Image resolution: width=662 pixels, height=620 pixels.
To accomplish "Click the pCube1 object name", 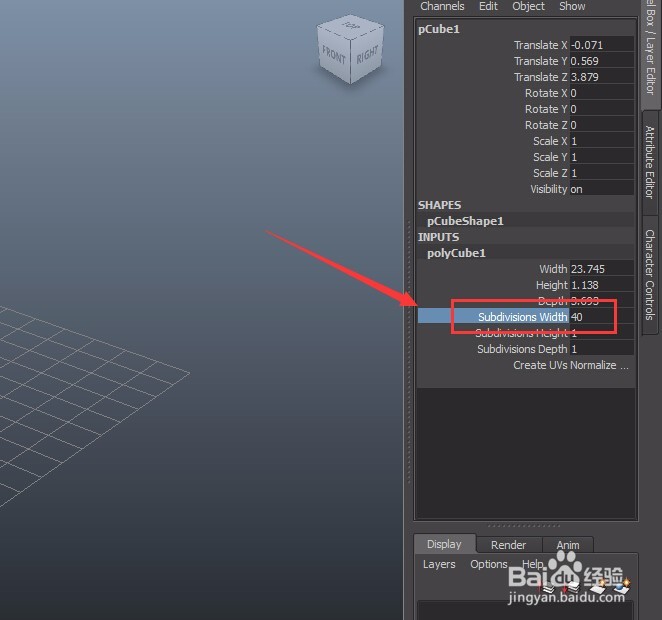I will click(439, 29).
